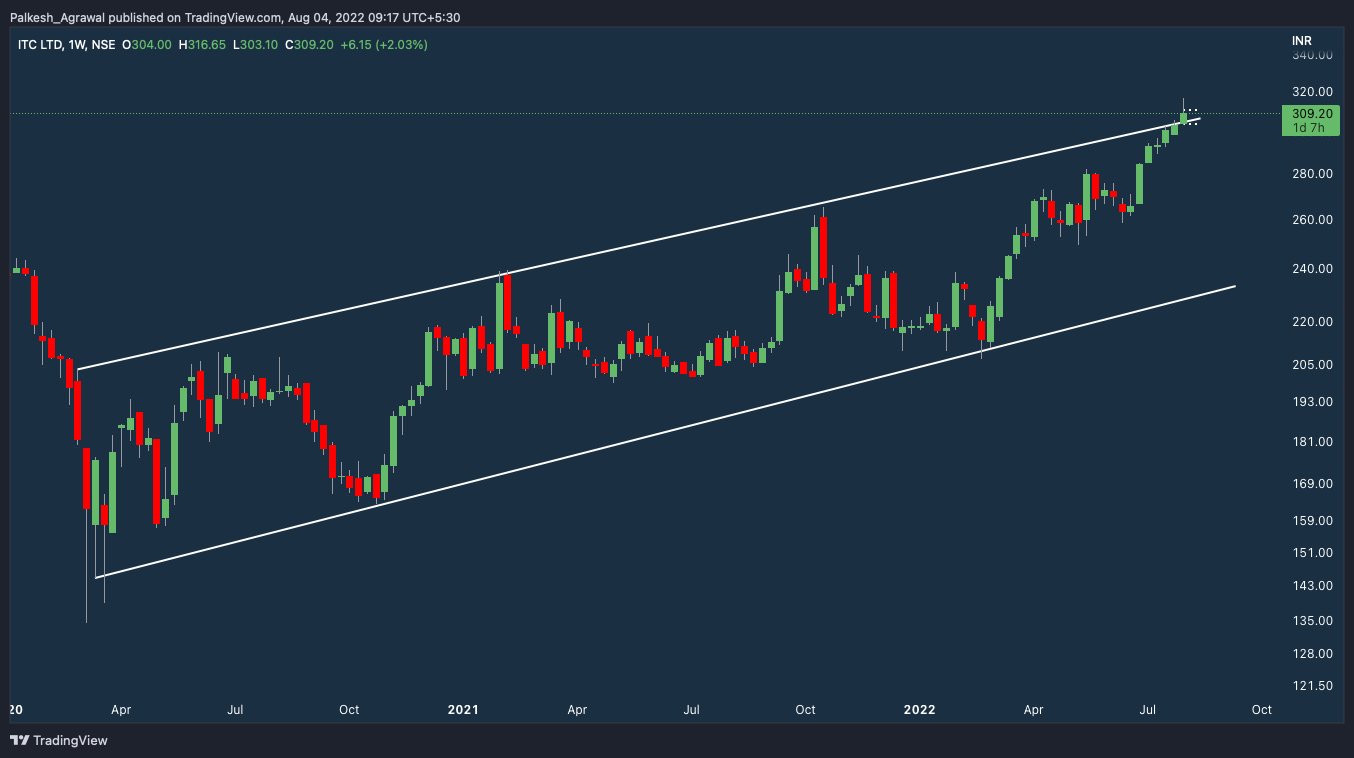The height and width of the screenshot is (758, 1354).
Task: Click the 181.00 price axis label
Action: point(1312,442)
